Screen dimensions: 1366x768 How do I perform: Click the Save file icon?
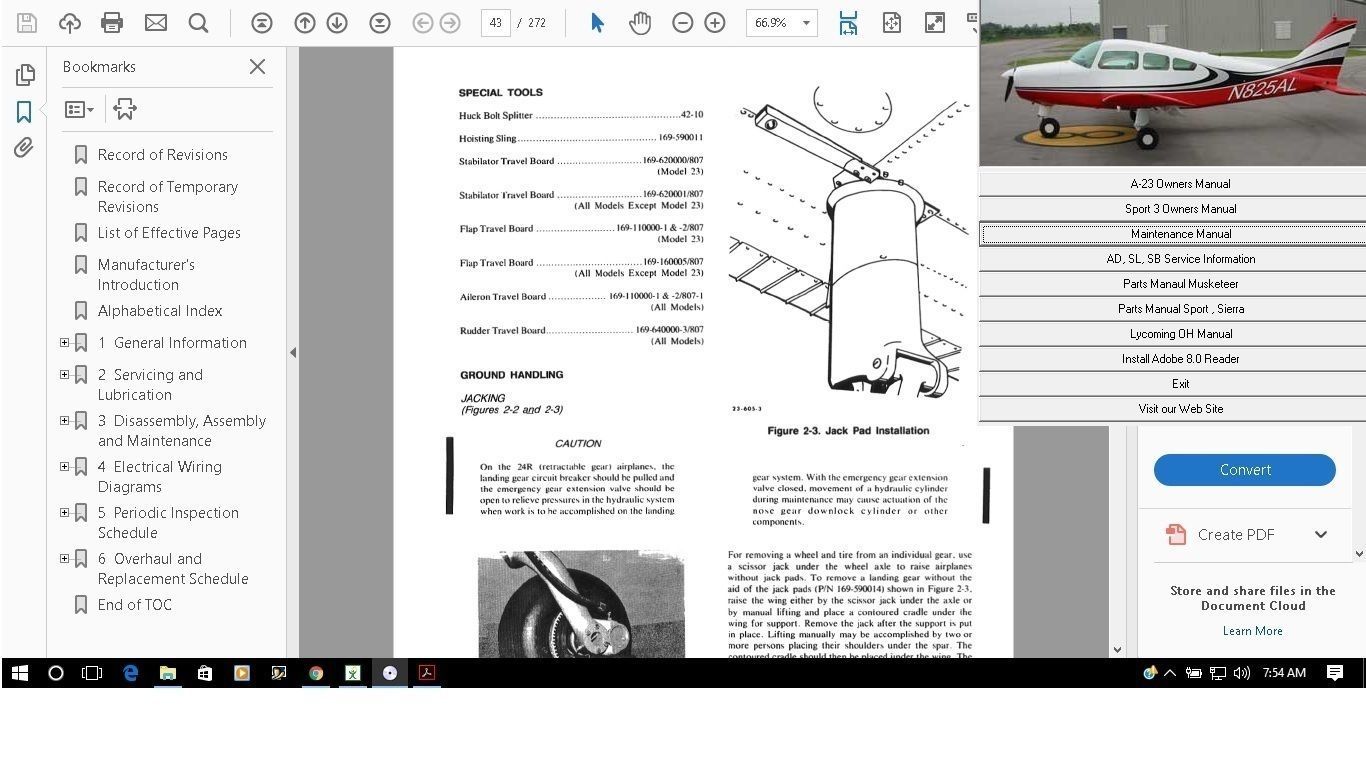pyautogui.click(x=27, y=22)
